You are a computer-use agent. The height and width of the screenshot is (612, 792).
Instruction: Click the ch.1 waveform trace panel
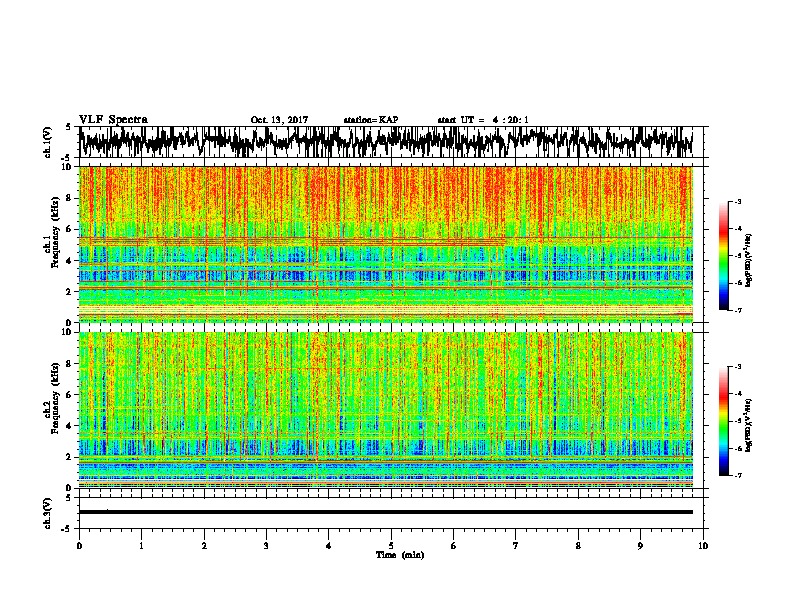click(x=391, y=142)
